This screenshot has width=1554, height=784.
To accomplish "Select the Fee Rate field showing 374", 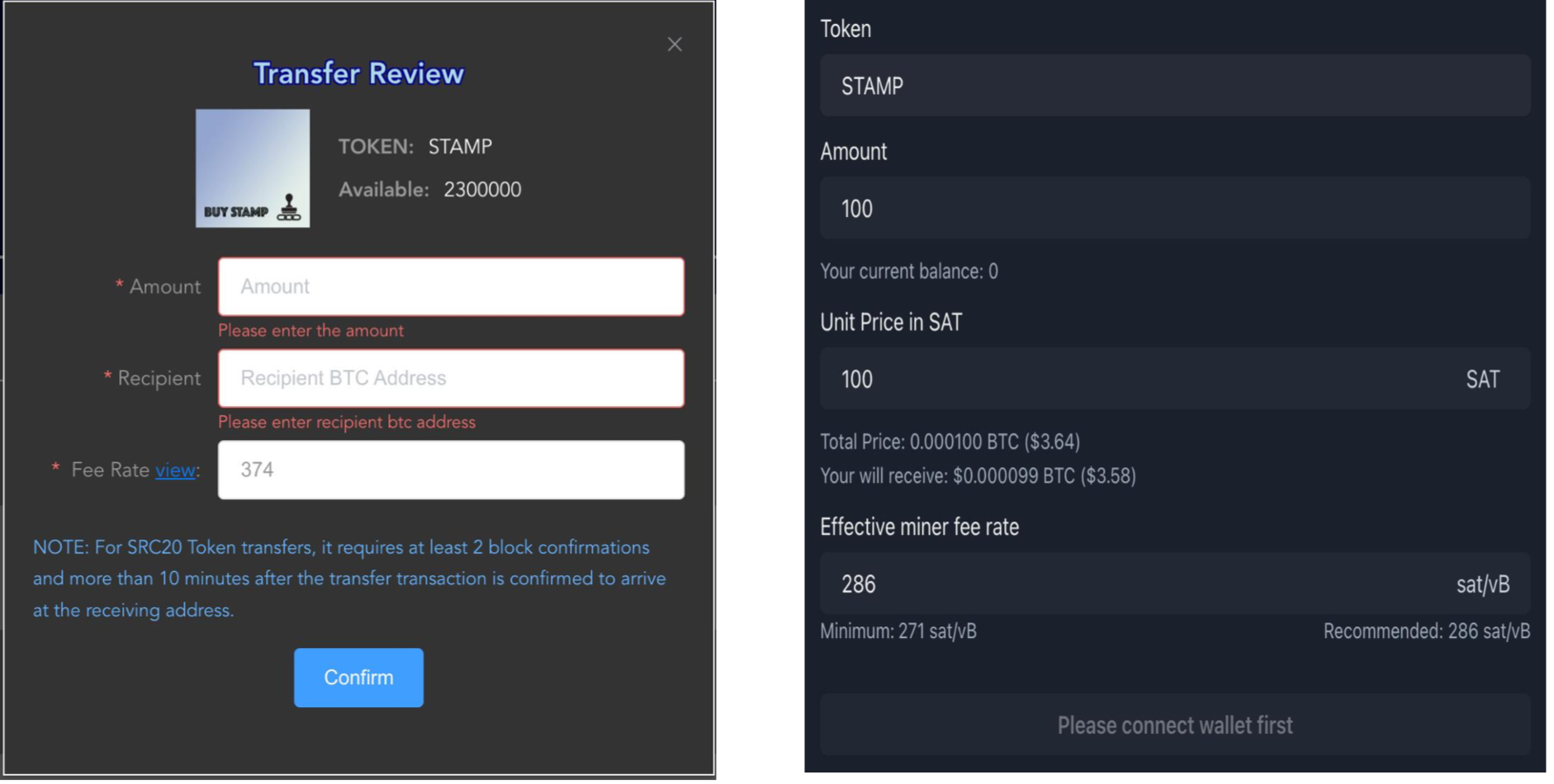I will point(451,470).
